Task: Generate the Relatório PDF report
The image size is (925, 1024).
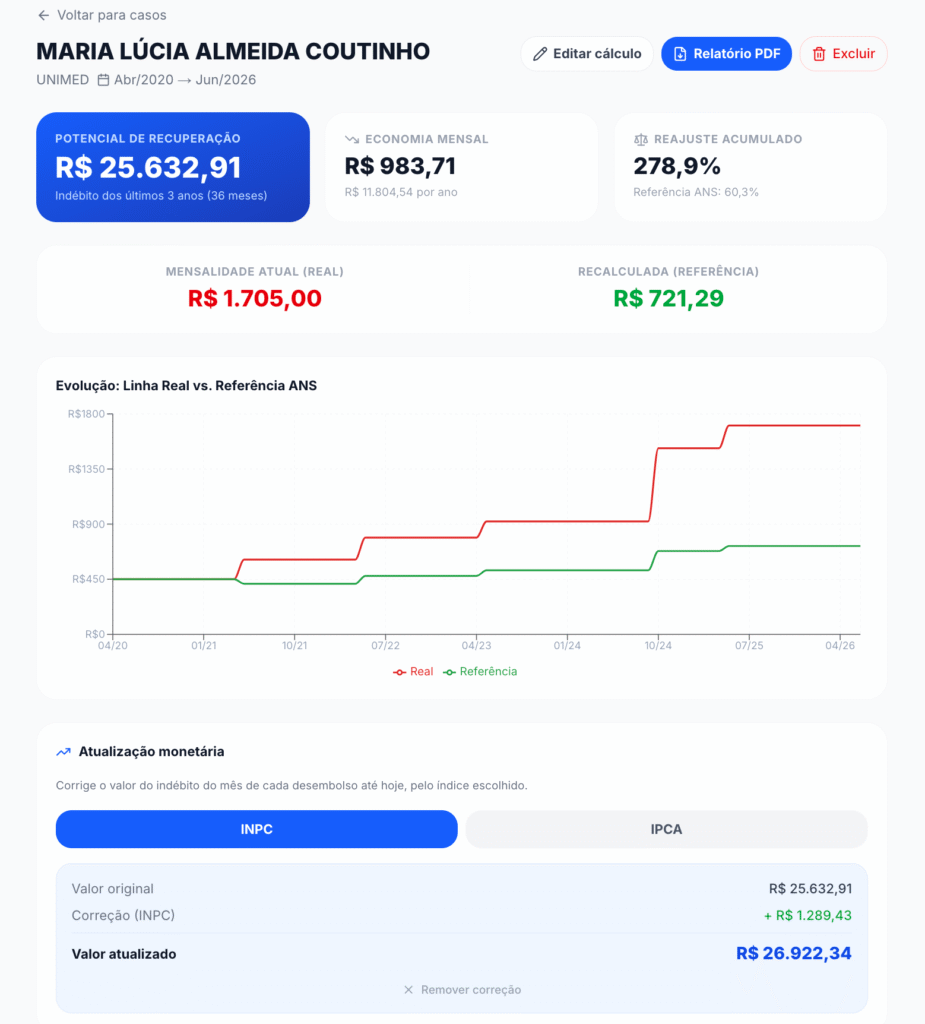Action: pos(726,54)
